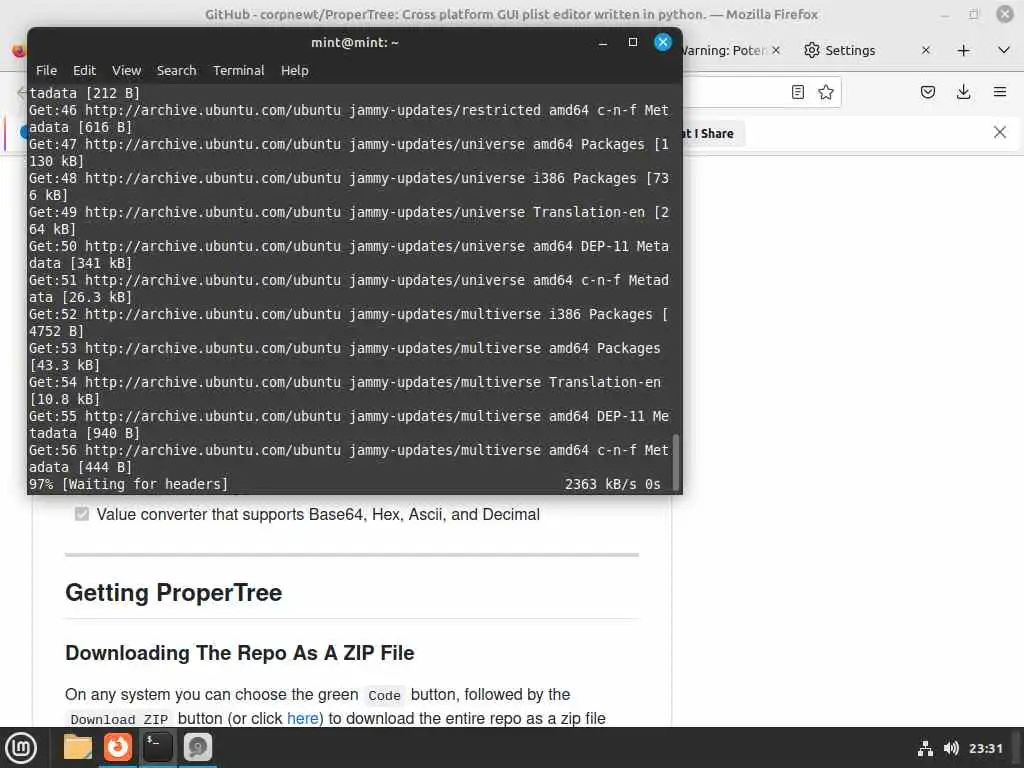The image size is (1024, 768).
Task: Open the Linux Mint start menu
Action: [x=21, y=748]
